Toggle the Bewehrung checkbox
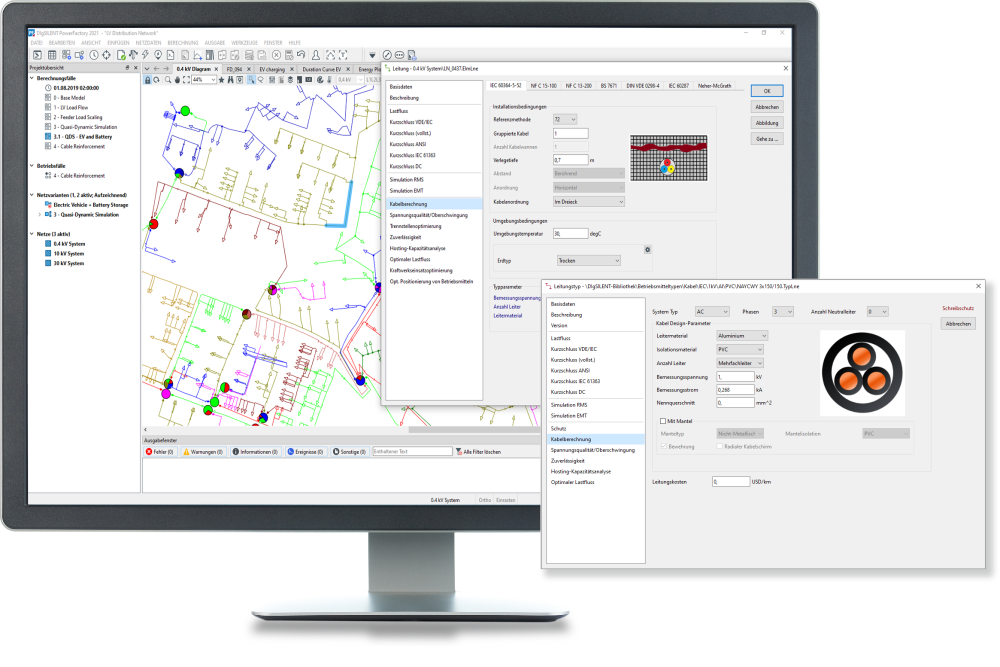Screen dimensions: 1000x667 tap(663, 446)
